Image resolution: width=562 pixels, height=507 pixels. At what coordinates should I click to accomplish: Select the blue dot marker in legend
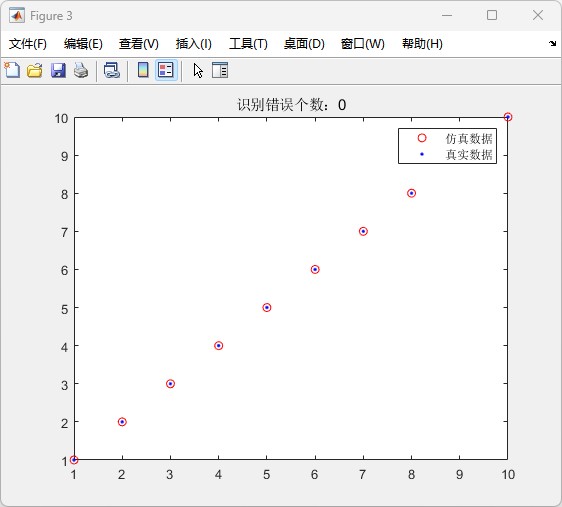click(x=422, y=154)
